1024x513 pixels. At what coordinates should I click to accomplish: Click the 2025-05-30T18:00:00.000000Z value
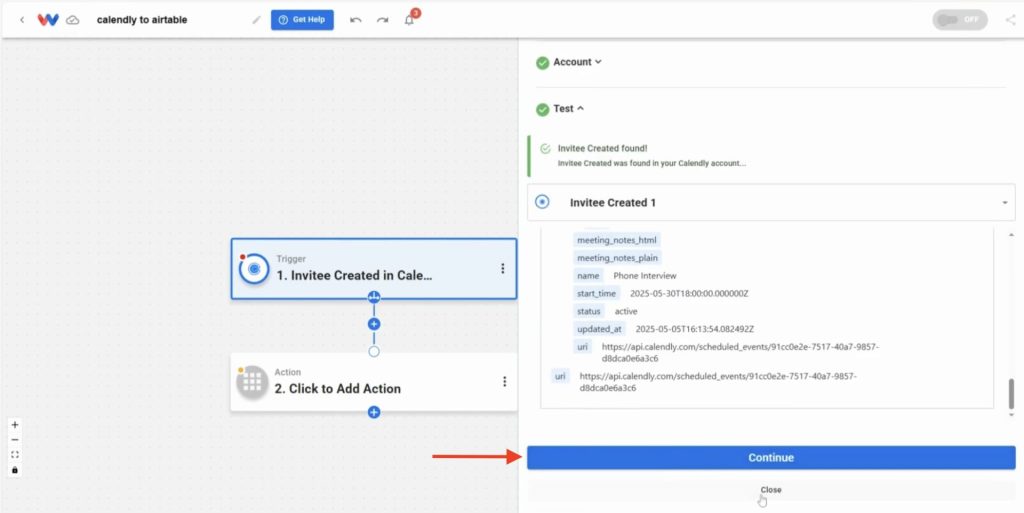(x=689, y=294)
